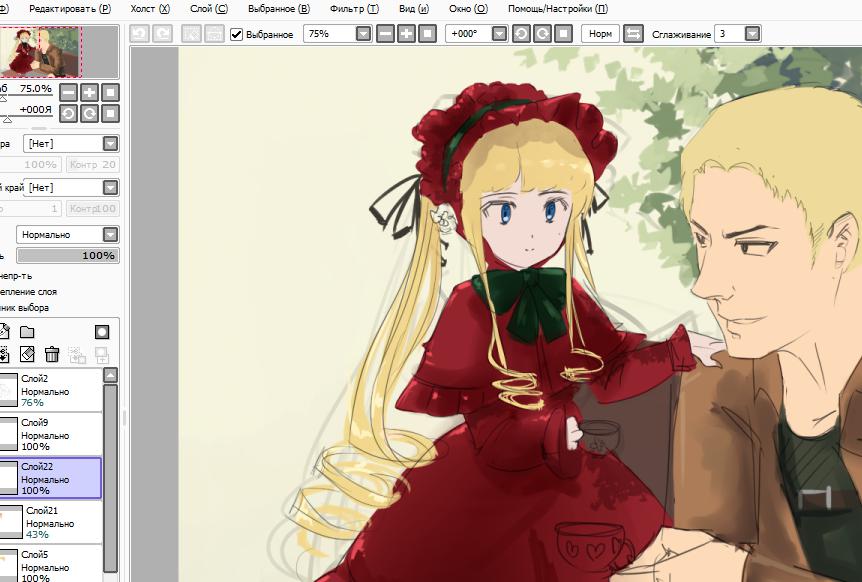This screenshot has height=582, width=862.
Task: Create a new layer folder
Action: pyautogui.click(x=27, y=332)
